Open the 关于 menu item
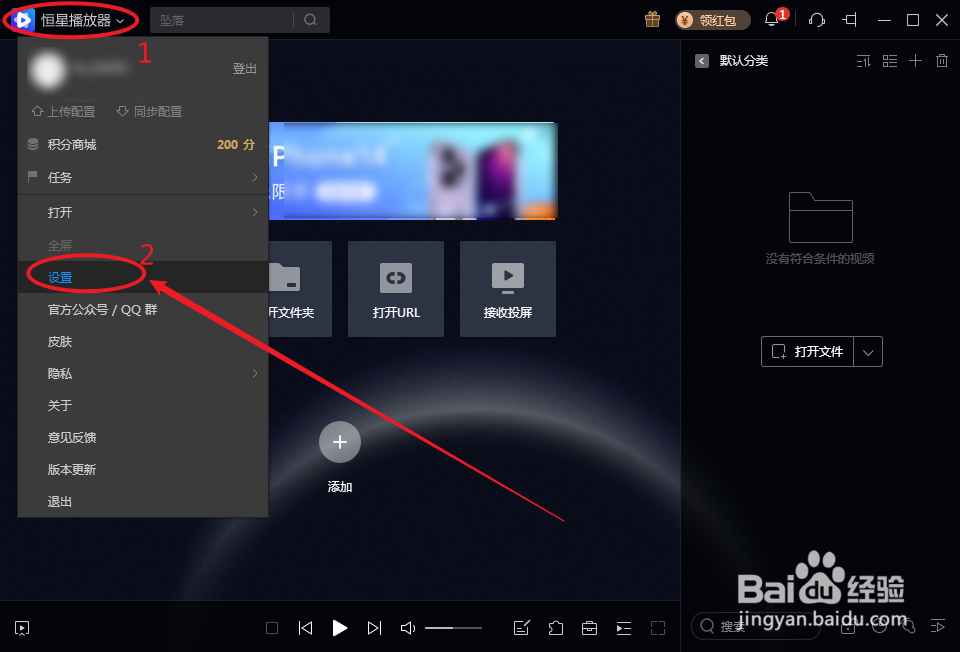The width and height of the screenshot is (960, 652). point(143,405)
